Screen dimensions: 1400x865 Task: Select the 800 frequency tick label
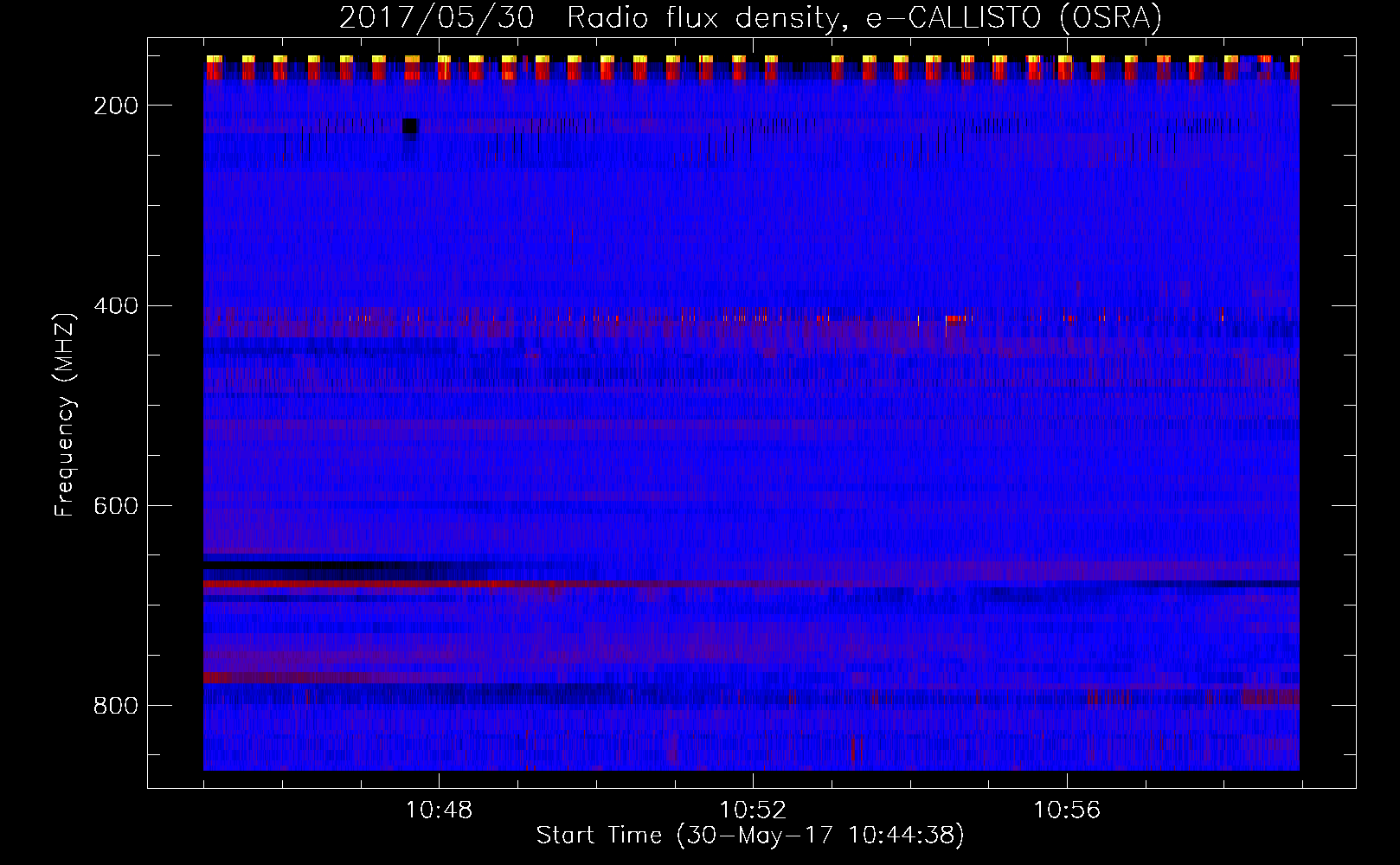[116, 706]
